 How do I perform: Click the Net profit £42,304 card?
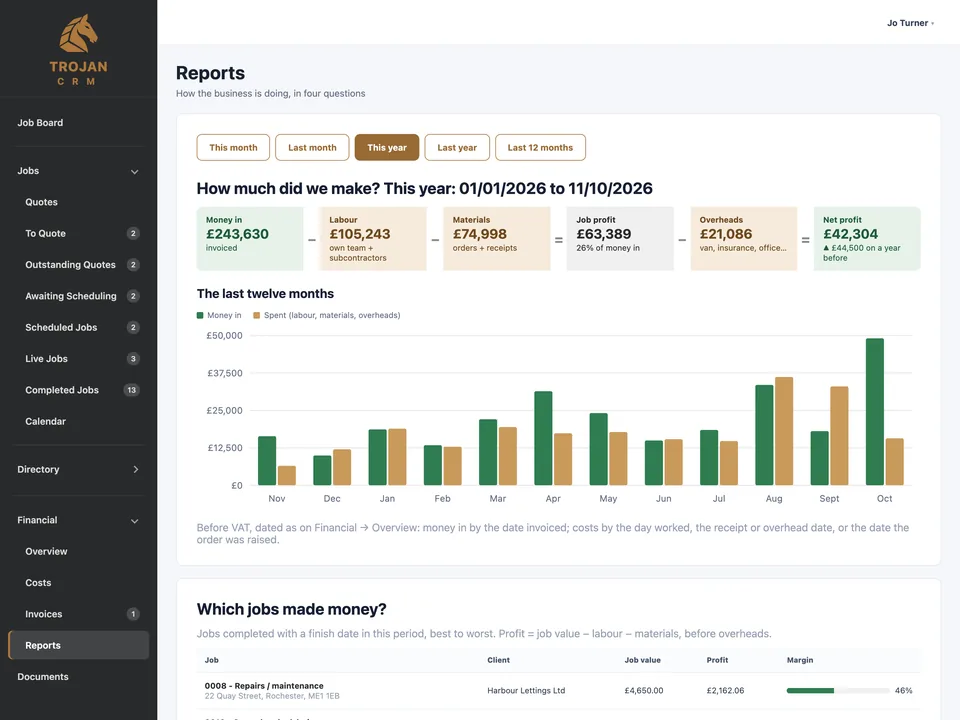tap(867, 239)
